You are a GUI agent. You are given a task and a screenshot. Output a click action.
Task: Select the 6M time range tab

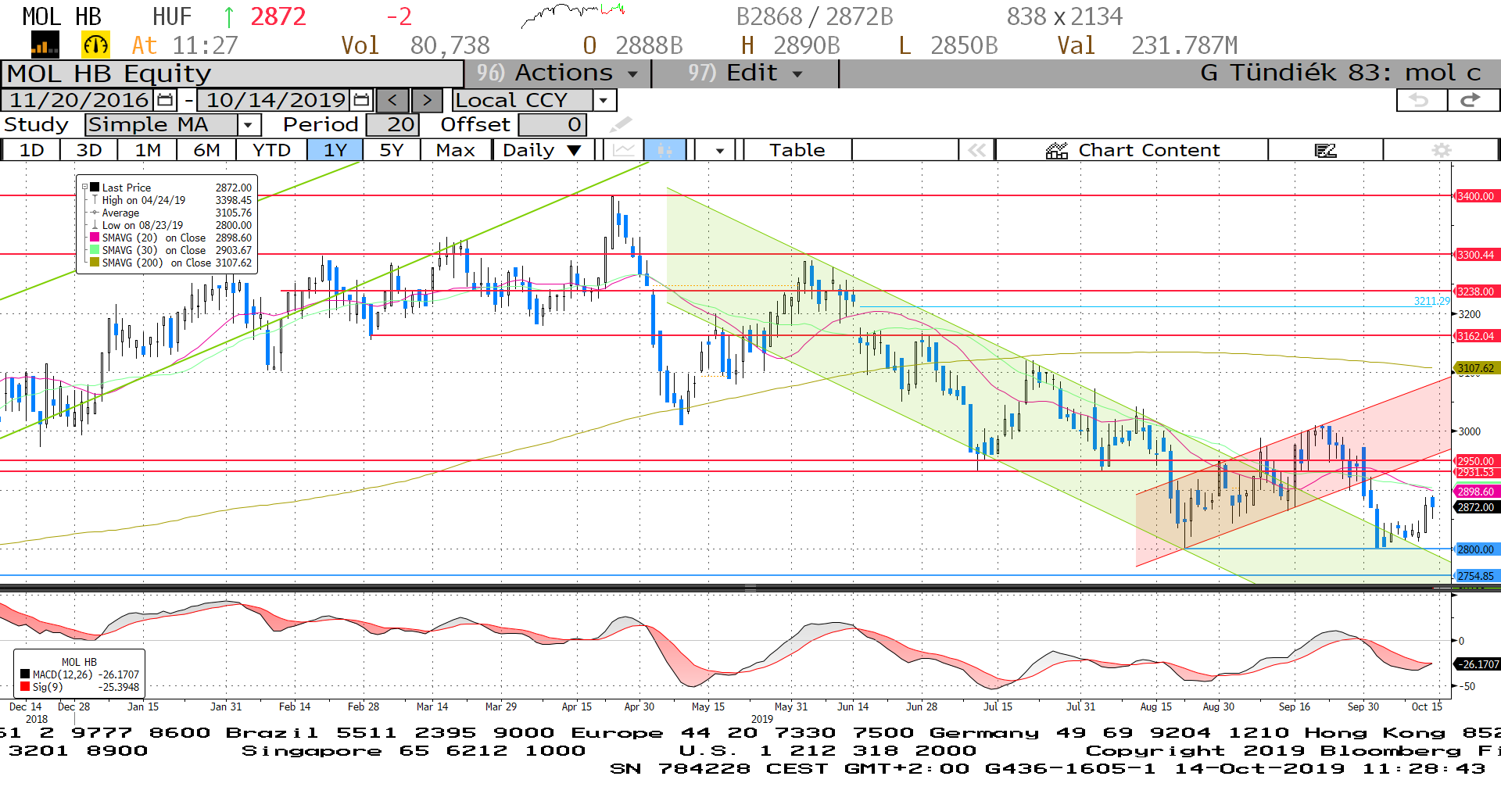(206, 150)
